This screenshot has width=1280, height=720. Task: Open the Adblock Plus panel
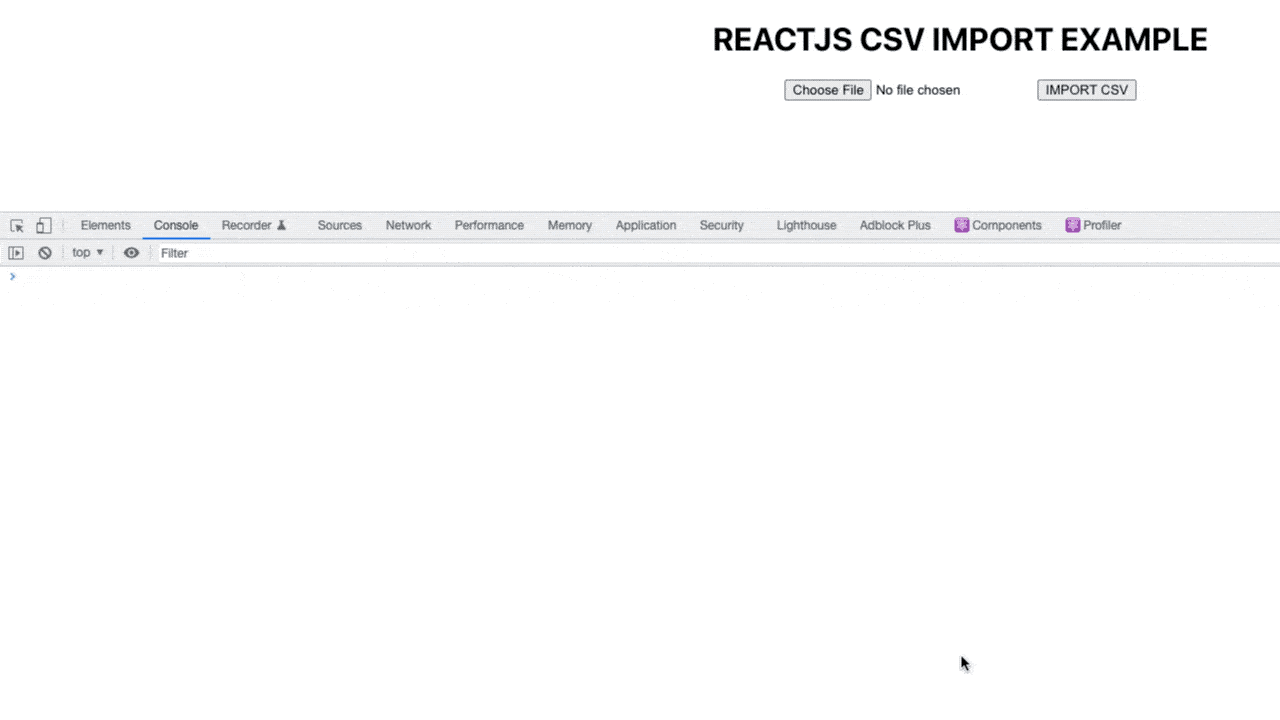[894, 225]
